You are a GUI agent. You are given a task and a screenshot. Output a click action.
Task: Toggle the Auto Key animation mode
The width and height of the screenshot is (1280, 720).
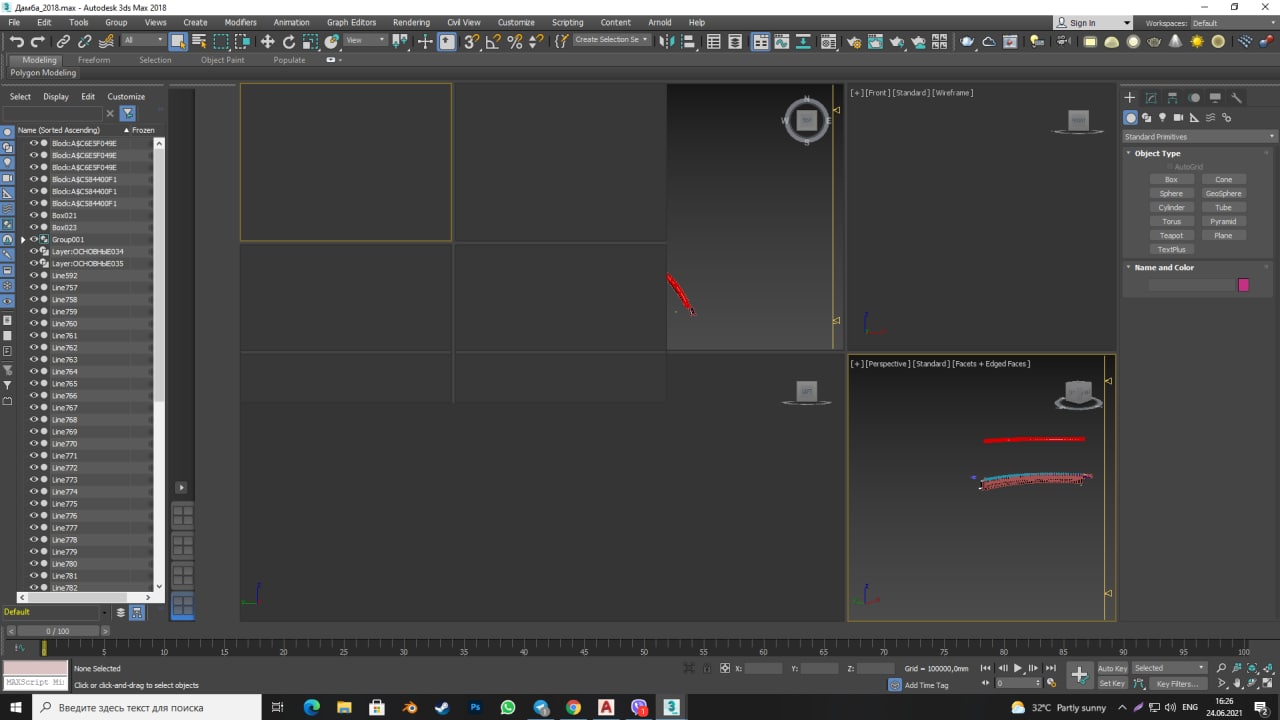coord(1112,668)
